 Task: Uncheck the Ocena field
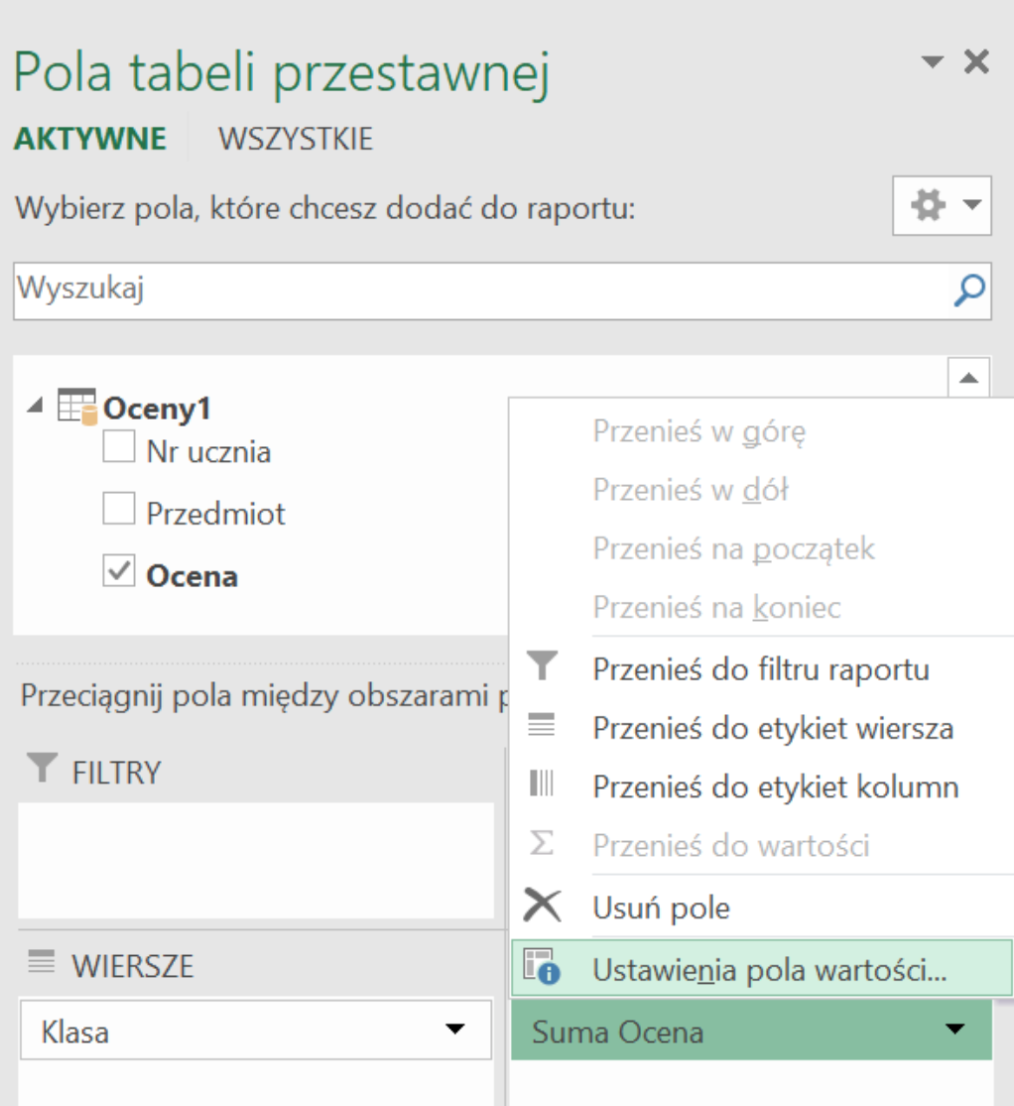coord(119,570)
